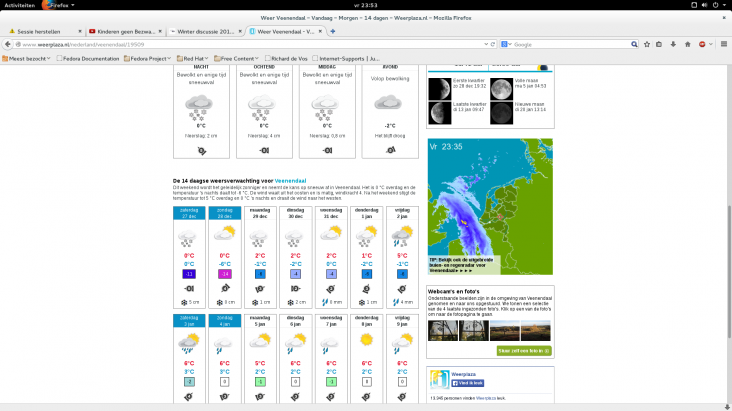Click the search magnifier in Google box
Image resolution: width=732 pixels, height=411 pixels.
pos(634,44)
